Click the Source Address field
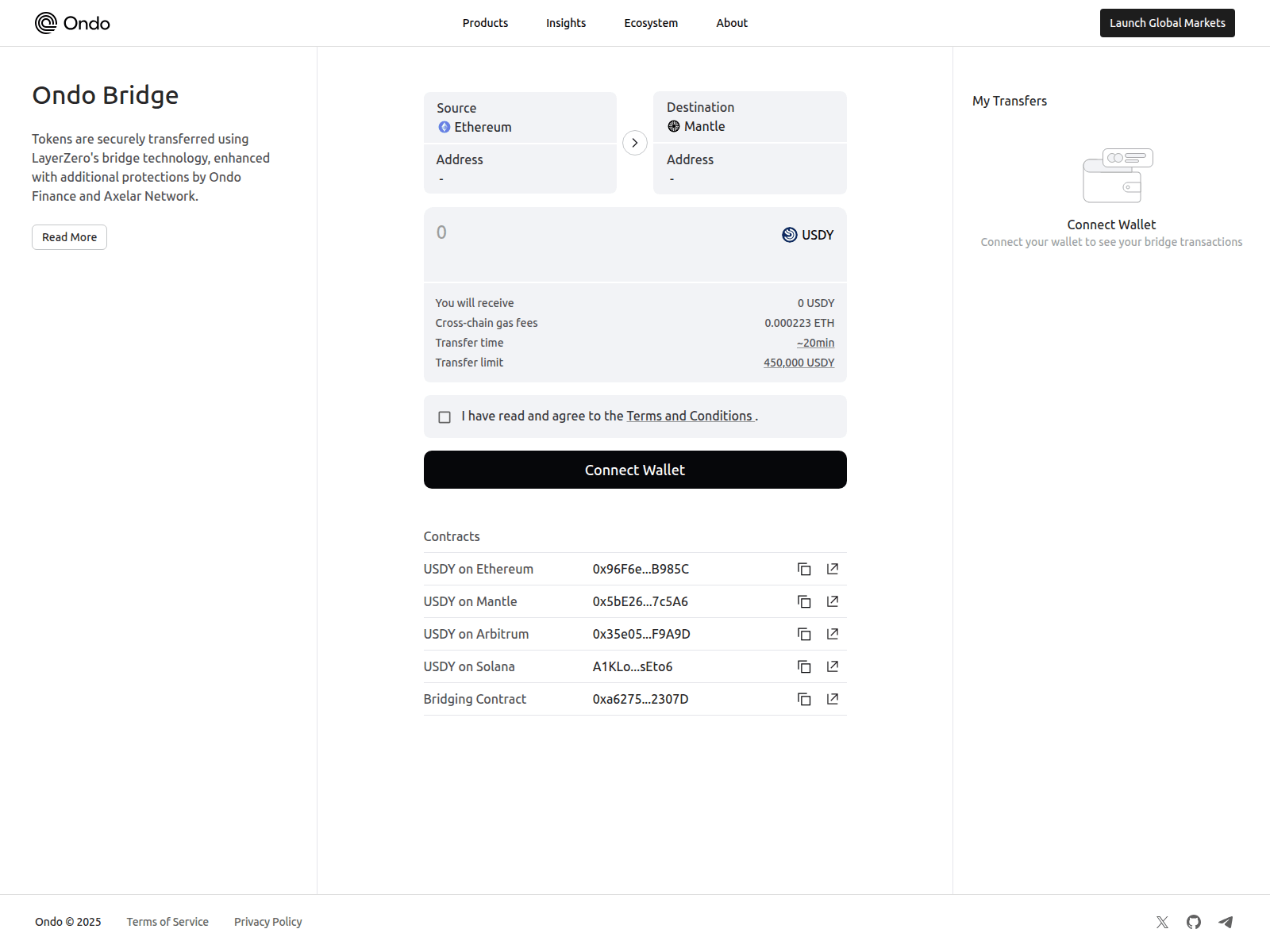1270x952 pixels. [x=520, y=169]
